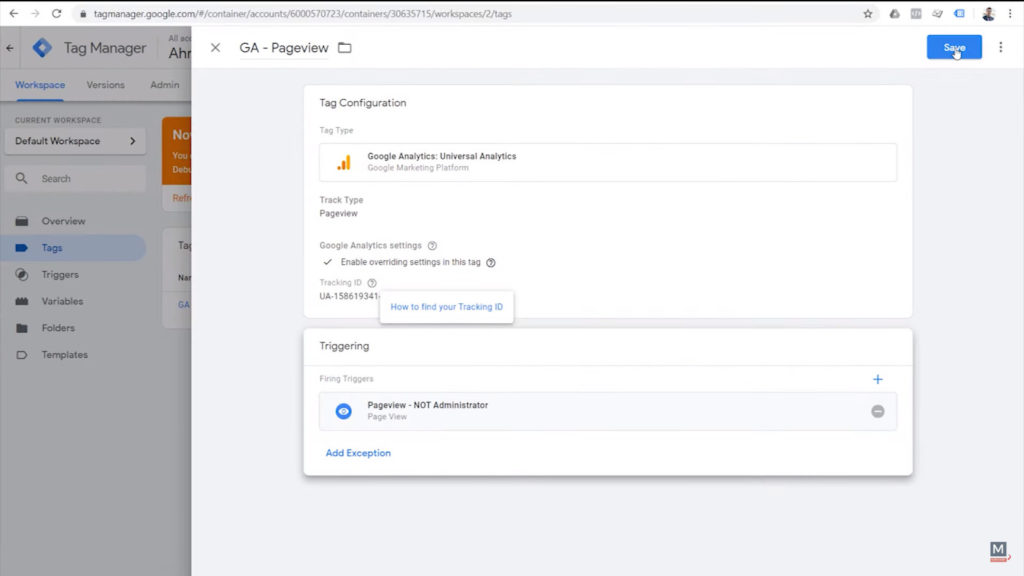Click help icon next to Tracking ID

pyautogui.click(x=372, y=283)
